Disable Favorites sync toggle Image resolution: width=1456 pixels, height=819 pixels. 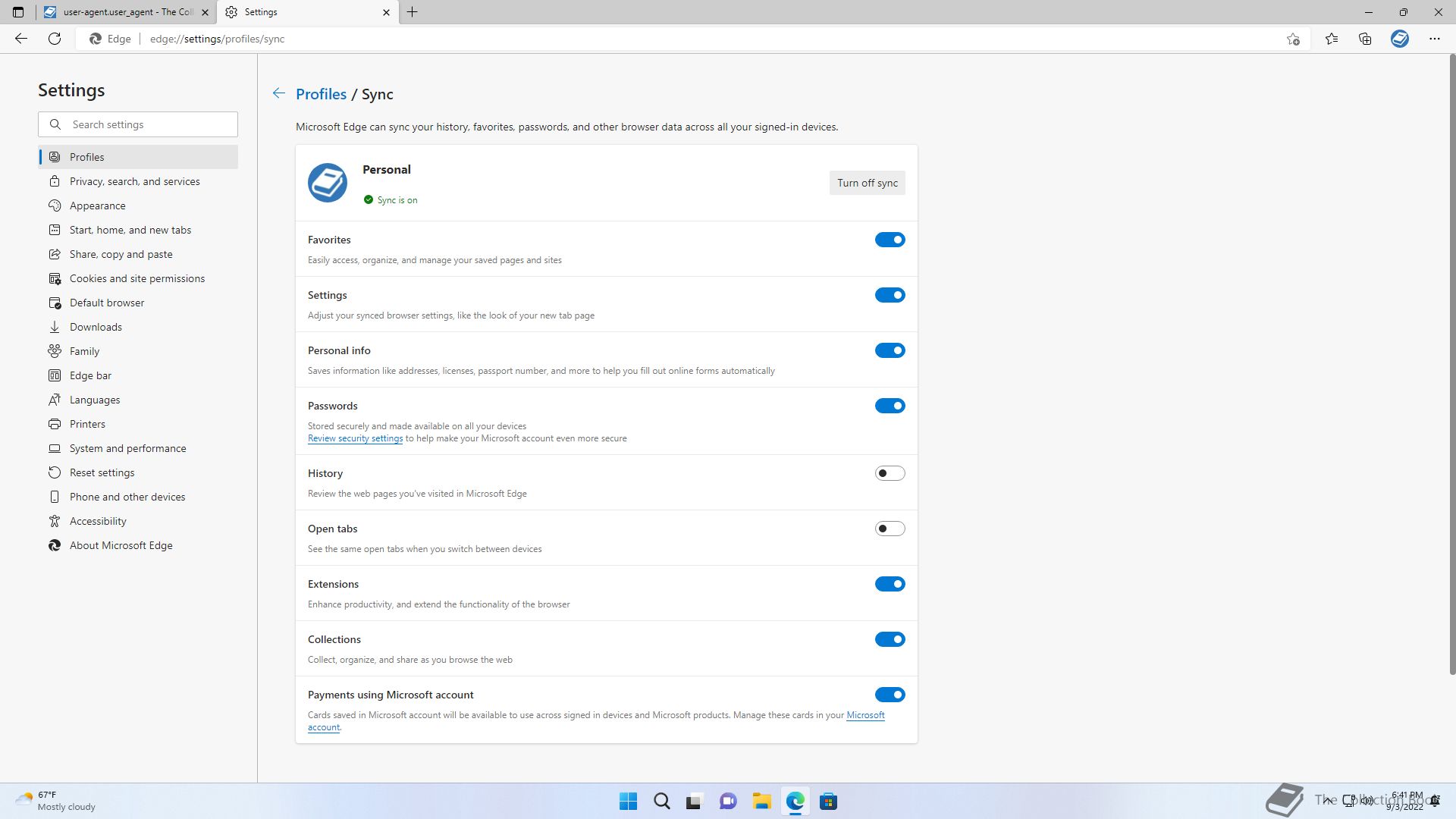click(890, 240)
